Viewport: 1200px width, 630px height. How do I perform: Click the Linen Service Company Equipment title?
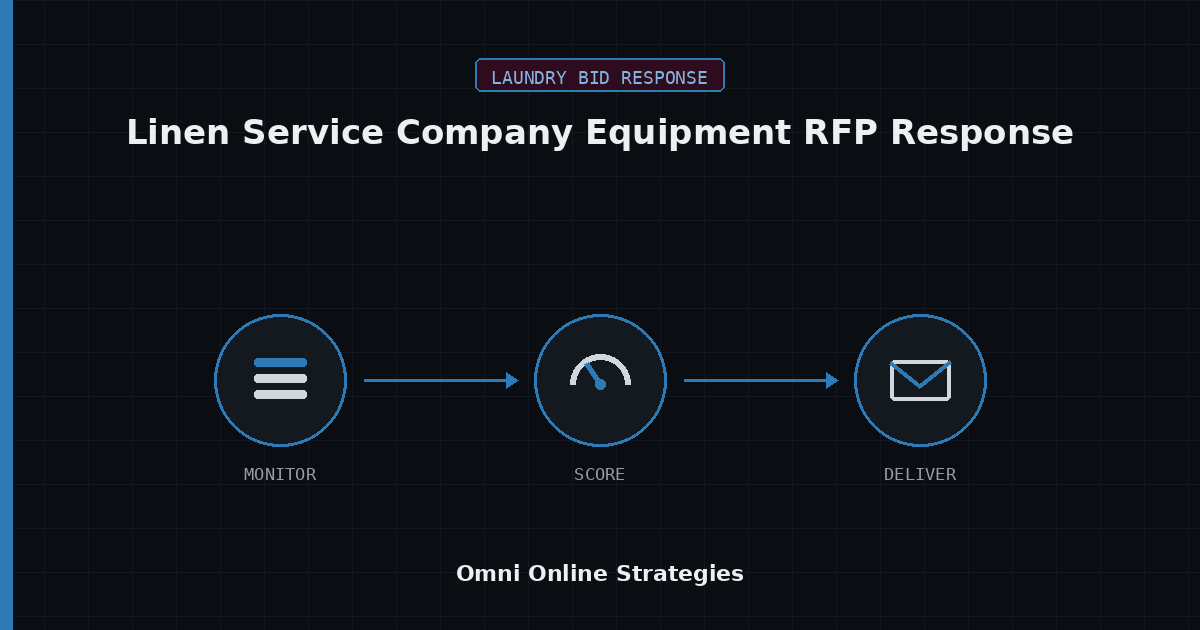pos(600,132)
